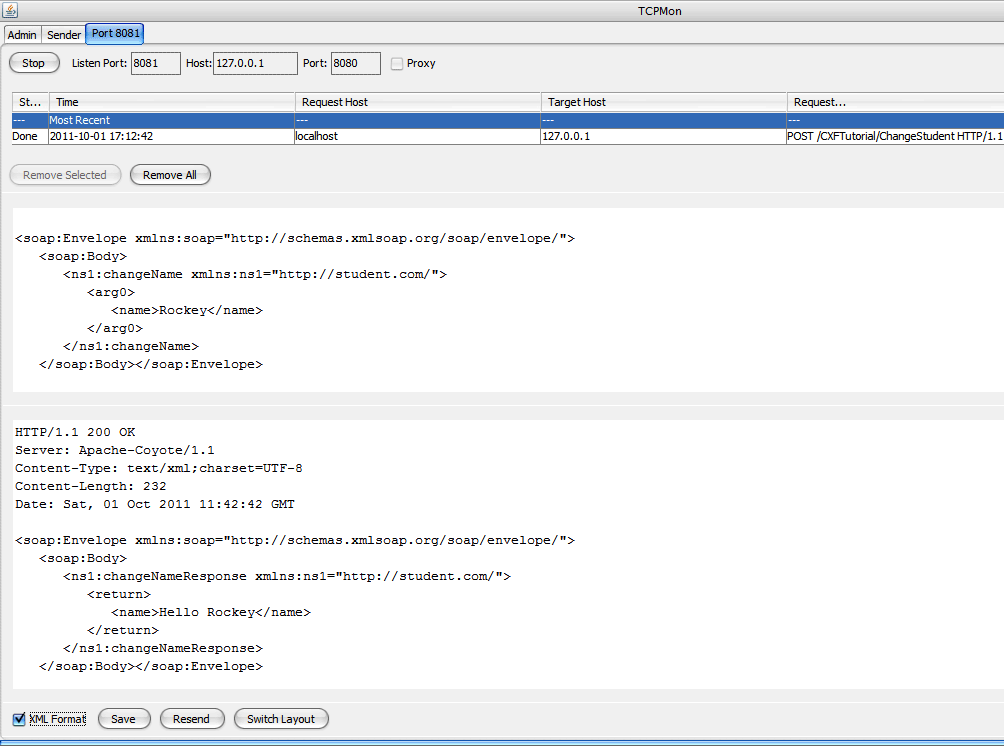Select the Port 8081 tab

click(x=116, y=34)
